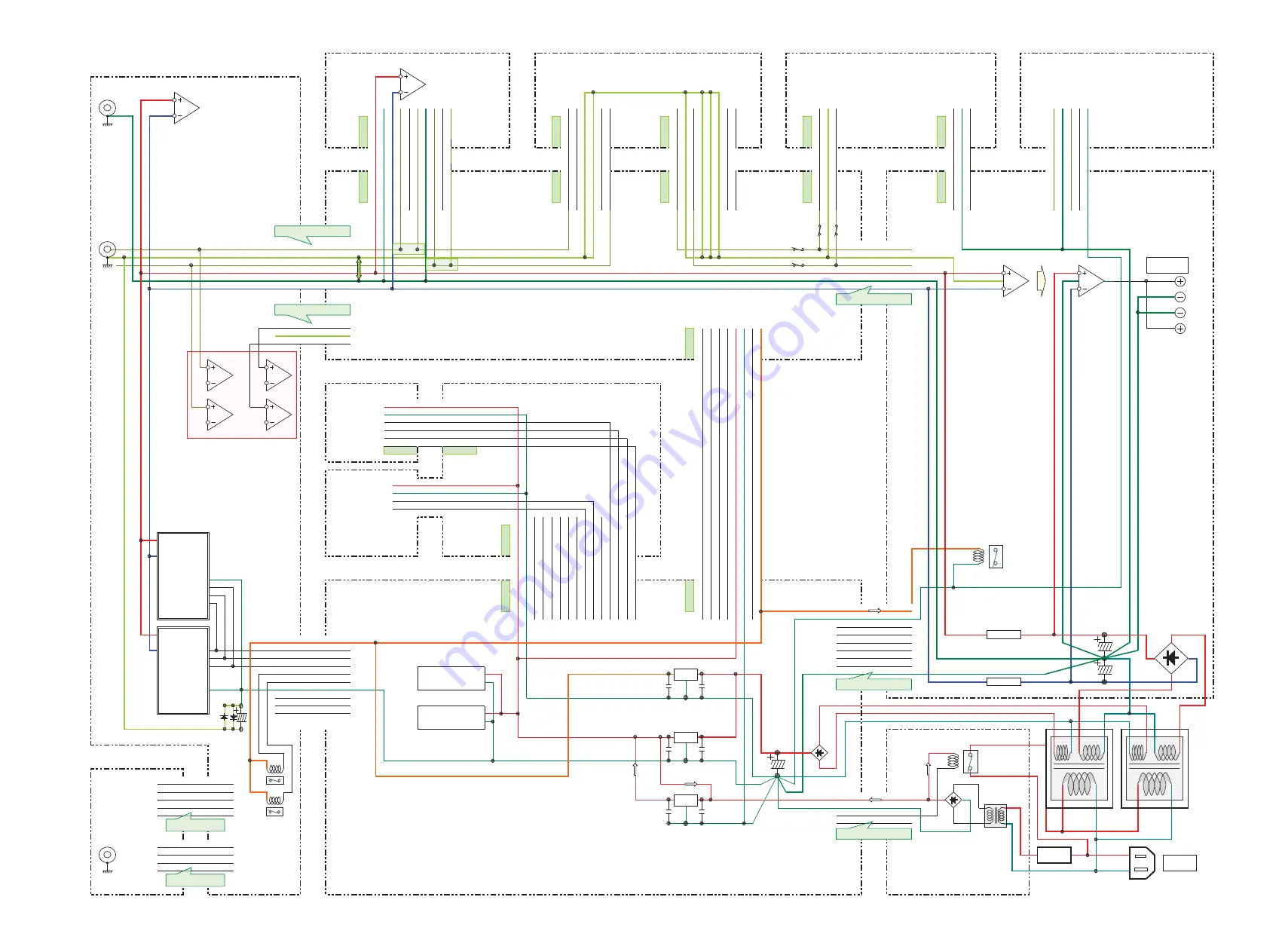Image resolution: width=1282 pixels, height=952 pixels.
Task: Select the op-amp beside the top-left input jack
Action: click(x=186, y=108)
